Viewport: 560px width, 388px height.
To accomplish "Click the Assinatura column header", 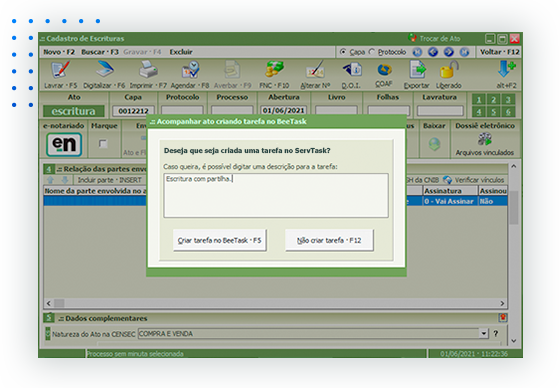I will tap(450, 190).
